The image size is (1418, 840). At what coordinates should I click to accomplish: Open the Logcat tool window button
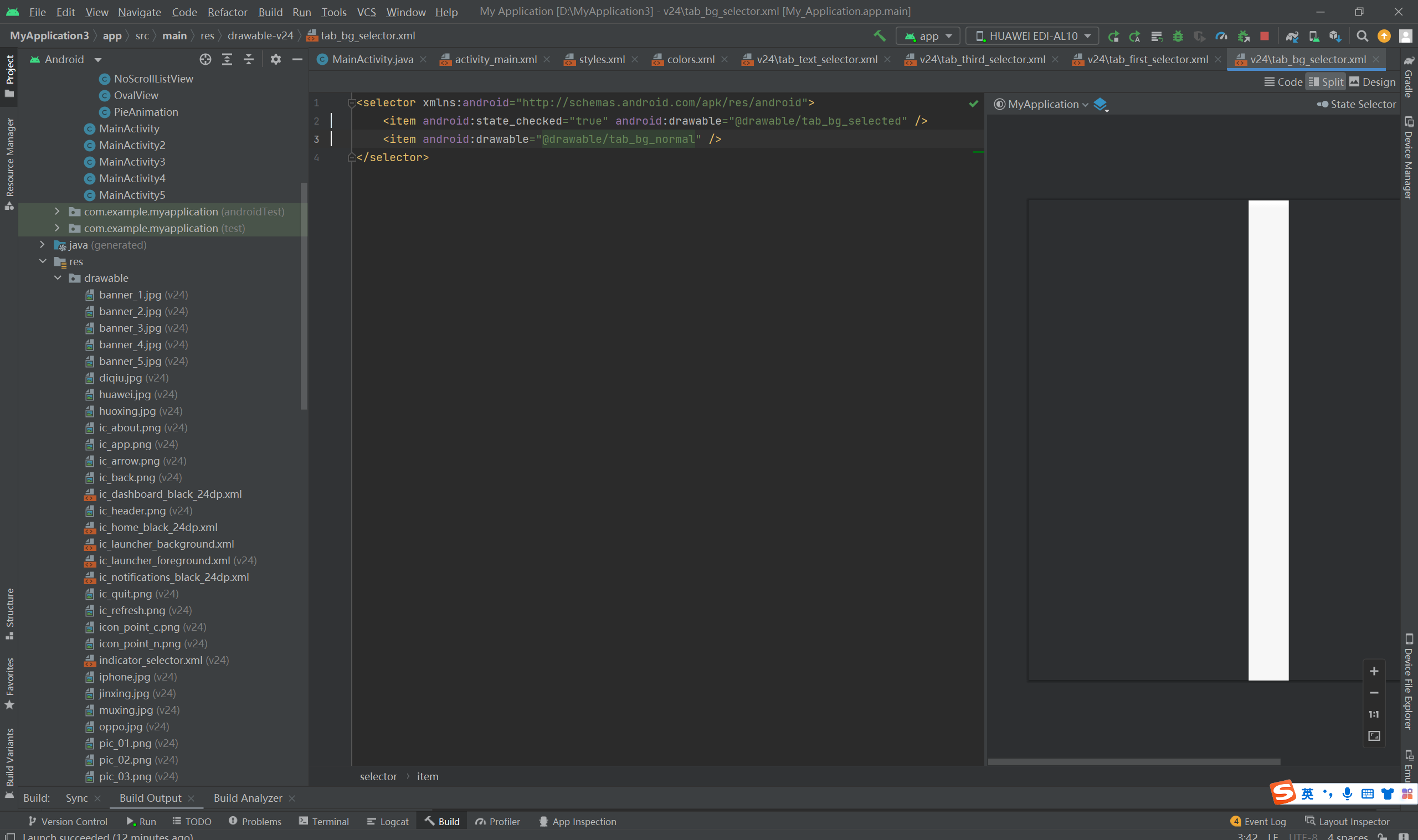[388, 821]
